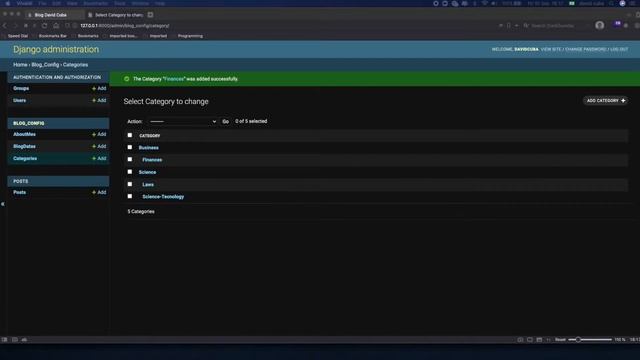Click the browser address bar URL

(124, 26)
